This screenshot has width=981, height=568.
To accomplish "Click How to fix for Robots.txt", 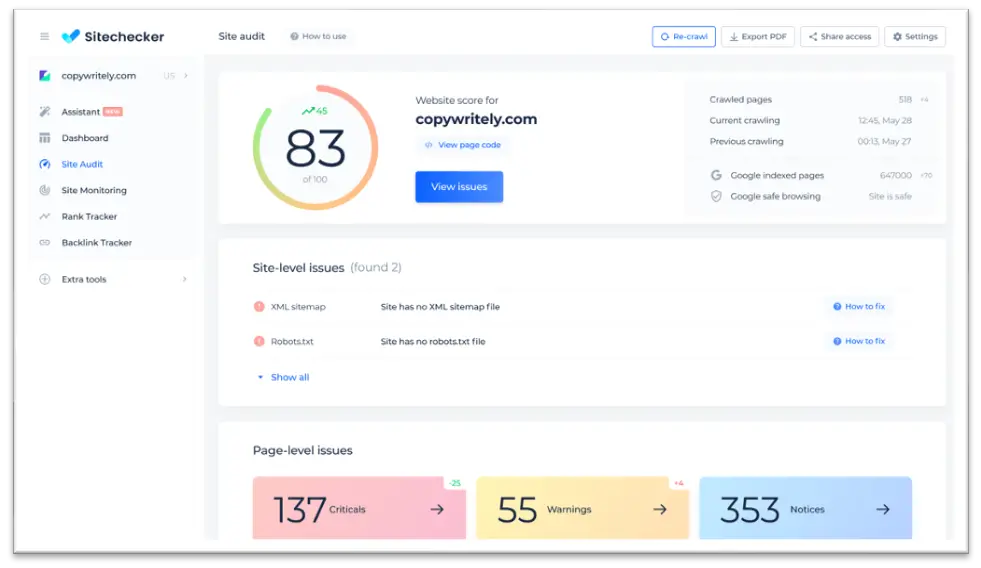I will tap(859, 341).
